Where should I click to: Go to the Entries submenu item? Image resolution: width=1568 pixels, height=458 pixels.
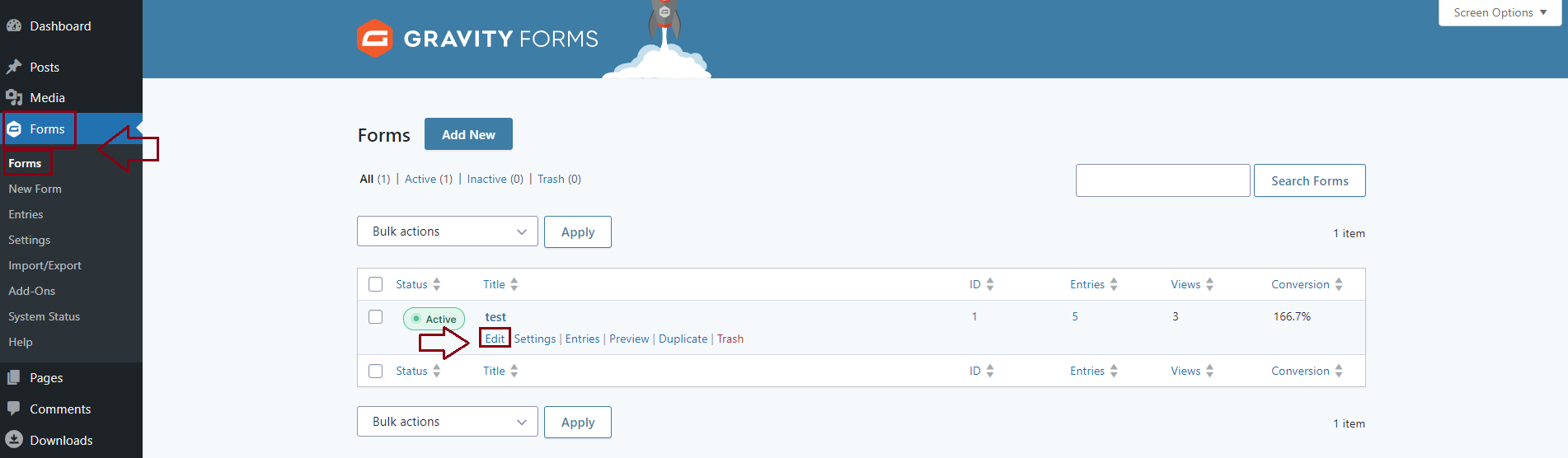pos(26,214)
